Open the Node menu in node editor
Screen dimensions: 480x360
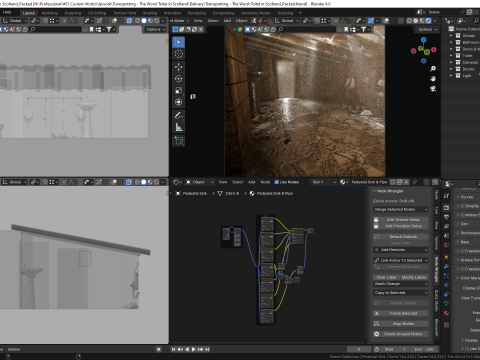point(265,182)
